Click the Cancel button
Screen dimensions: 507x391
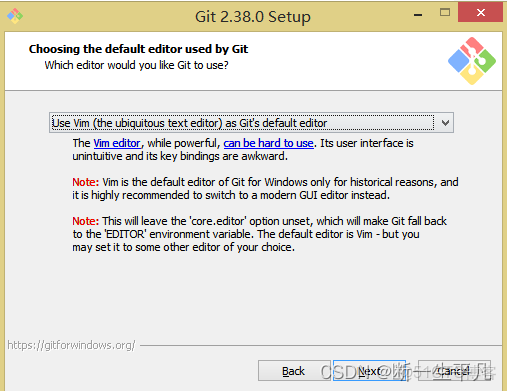pyautogui.click(x=454, y=371)
